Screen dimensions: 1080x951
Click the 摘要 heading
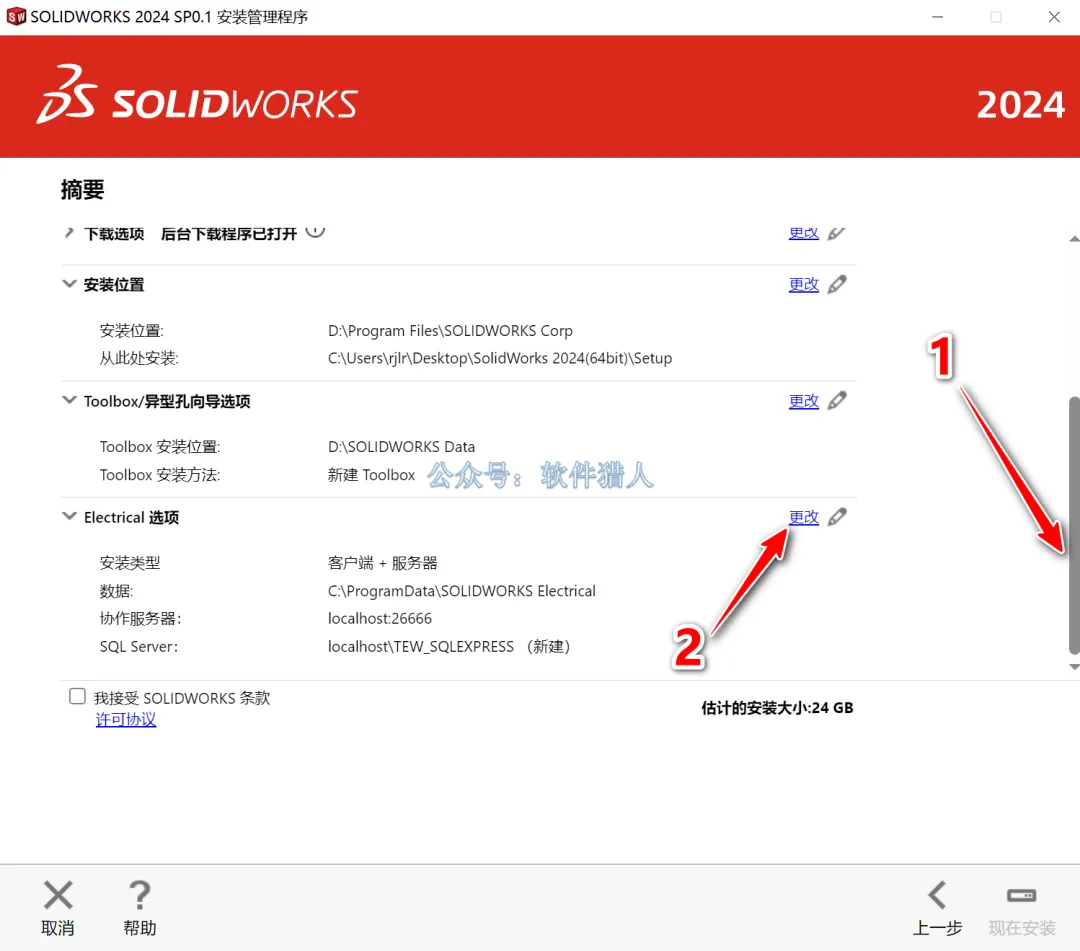[83, 189]
